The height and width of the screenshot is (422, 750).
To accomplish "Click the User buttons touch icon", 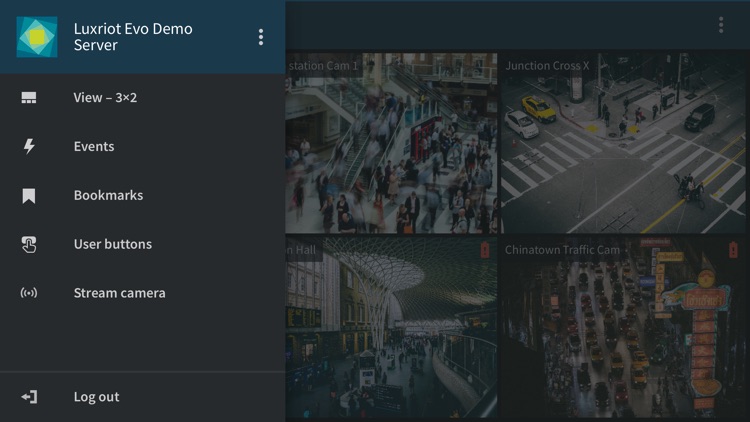I will [29, 244].
